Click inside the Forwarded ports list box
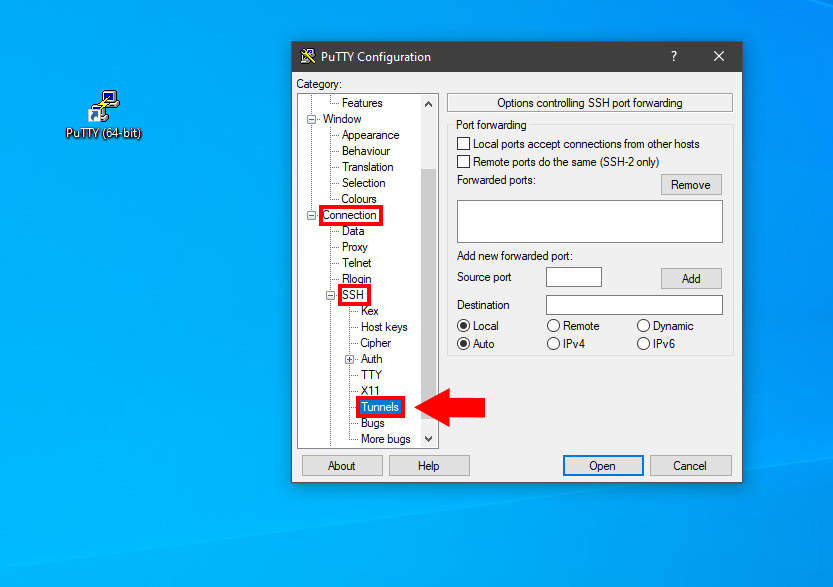Screen dimensions: 833x587 [589, 222]
